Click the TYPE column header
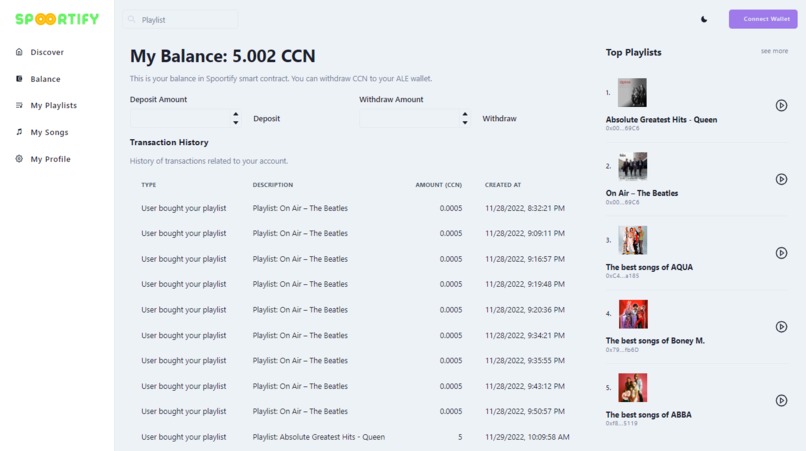 pos(149,185)
